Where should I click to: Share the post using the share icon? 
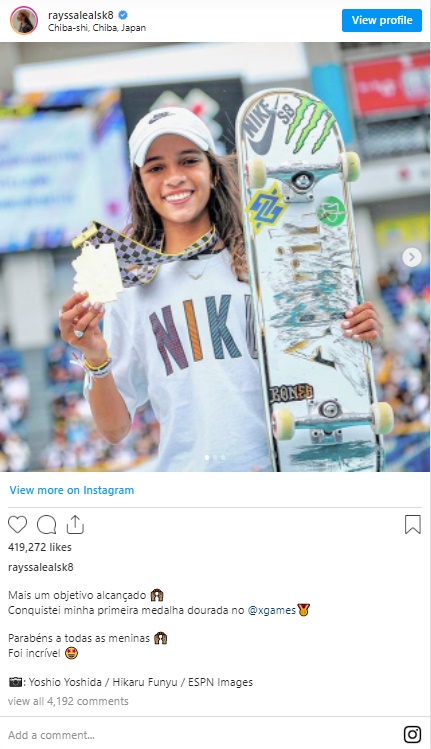(75, 524)
